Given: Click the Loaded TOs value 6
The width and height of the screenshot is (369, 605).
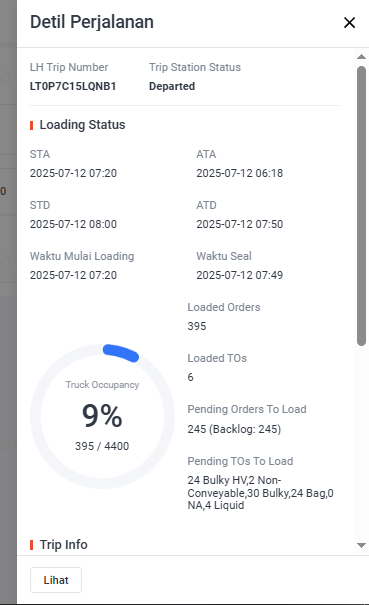Looking at the screenshot, I should click(x=191, y=377).
